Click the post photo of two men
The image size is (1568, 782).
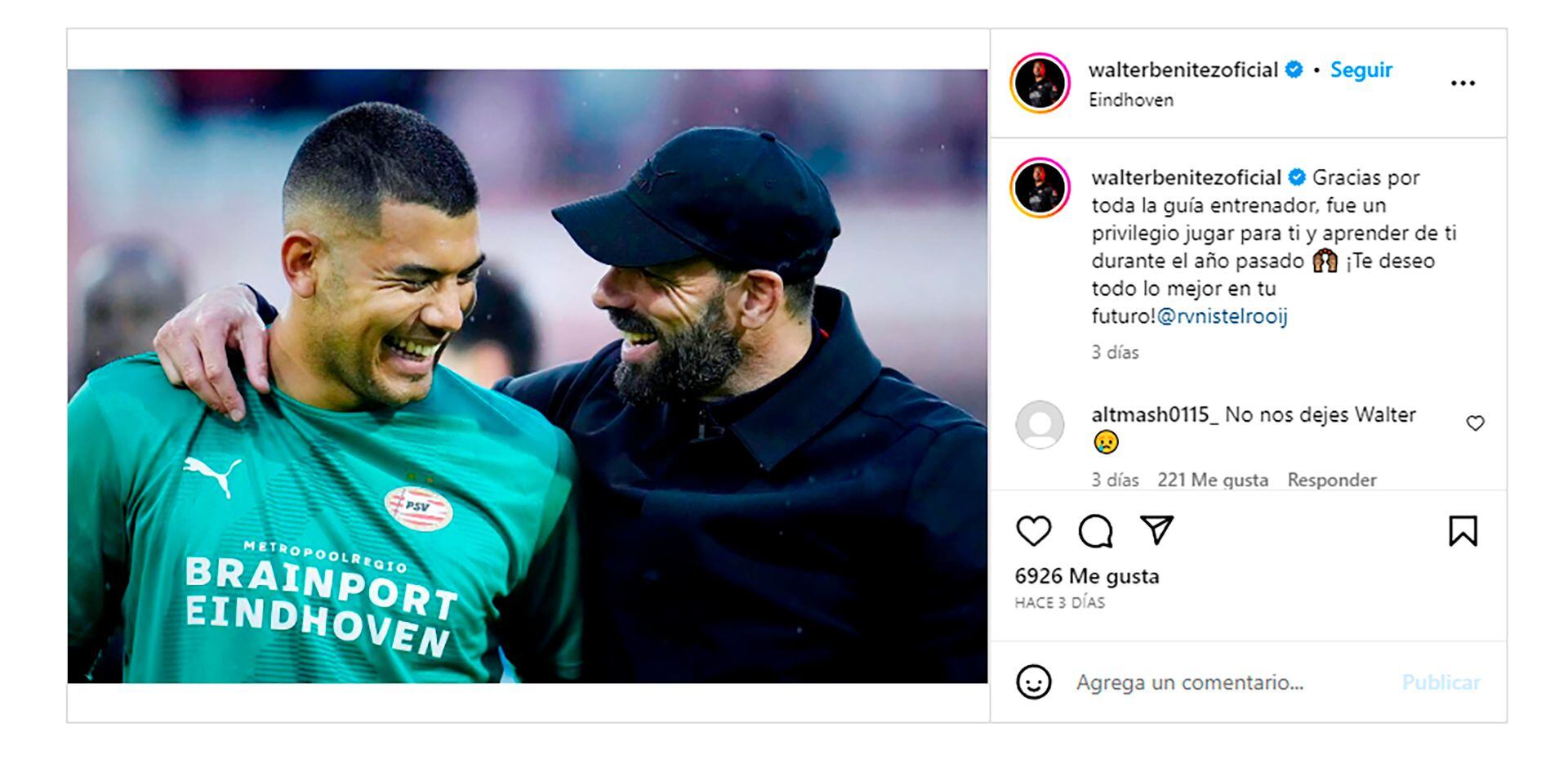click(x=528, y=376)
